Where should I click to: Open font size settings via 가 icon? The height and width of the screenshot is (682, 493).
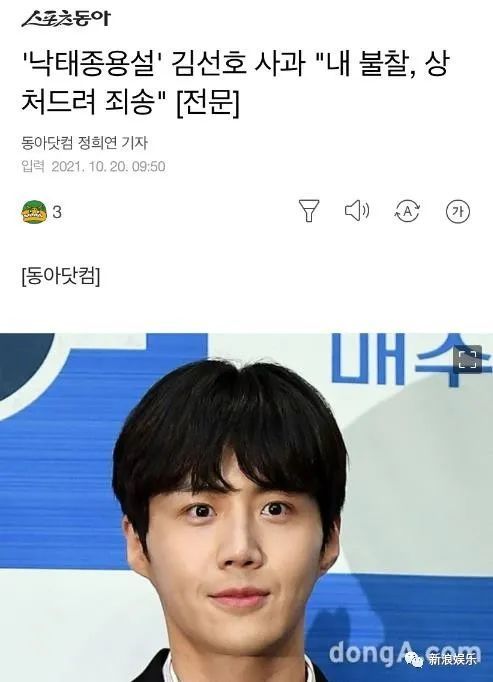458,211
